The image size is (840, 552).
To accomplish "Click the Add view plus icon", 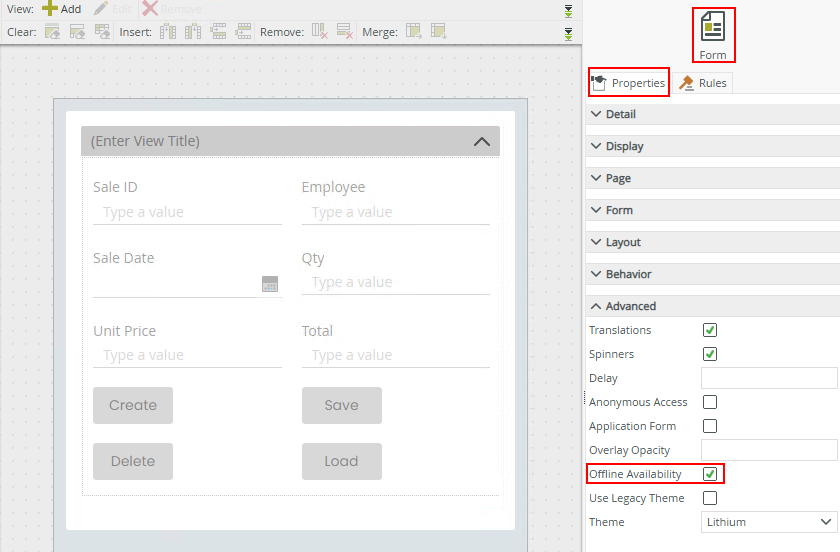I will pyautogui.click(x=50, y=9).
